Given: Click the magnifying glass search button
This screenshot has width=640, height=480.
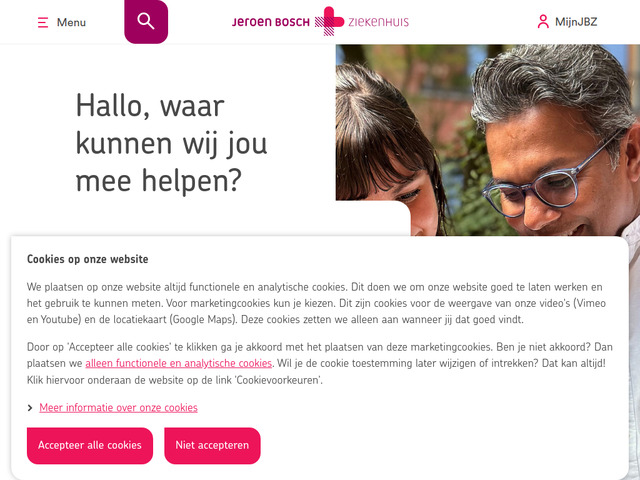Looking at the screenshot, I should coord(146,22).
